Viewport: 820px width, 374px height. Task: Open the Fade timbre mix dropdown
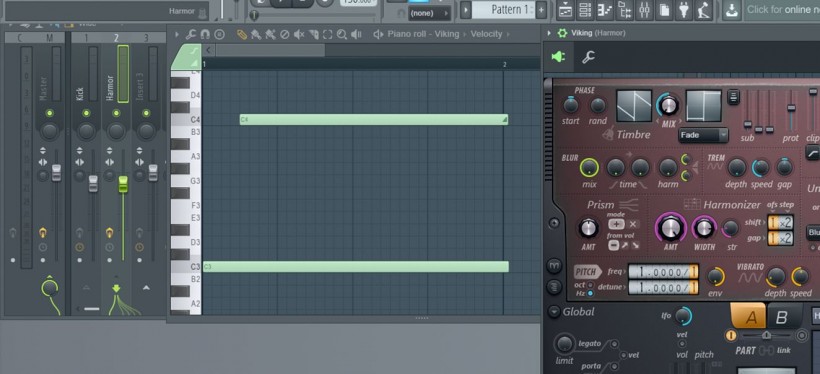[x=703, y=135]
